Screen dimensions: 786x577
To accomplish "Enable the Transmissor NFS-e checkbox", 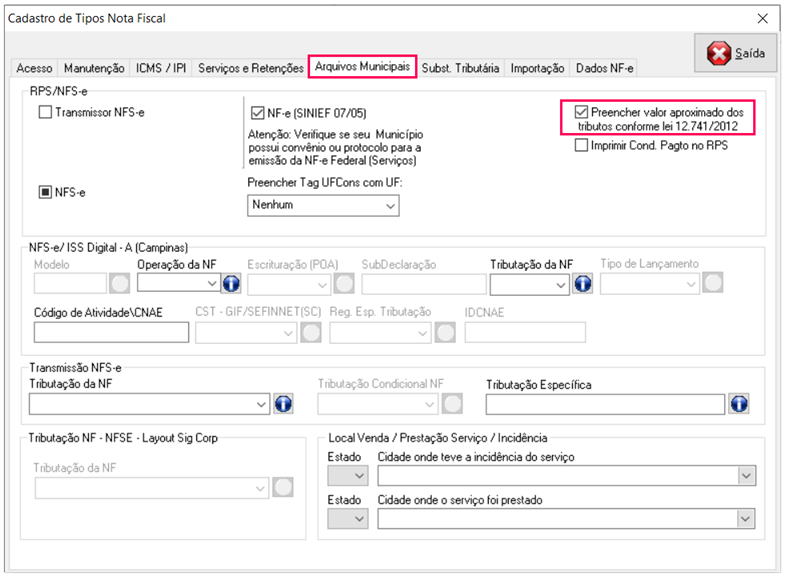I will (x=45, y=113).
